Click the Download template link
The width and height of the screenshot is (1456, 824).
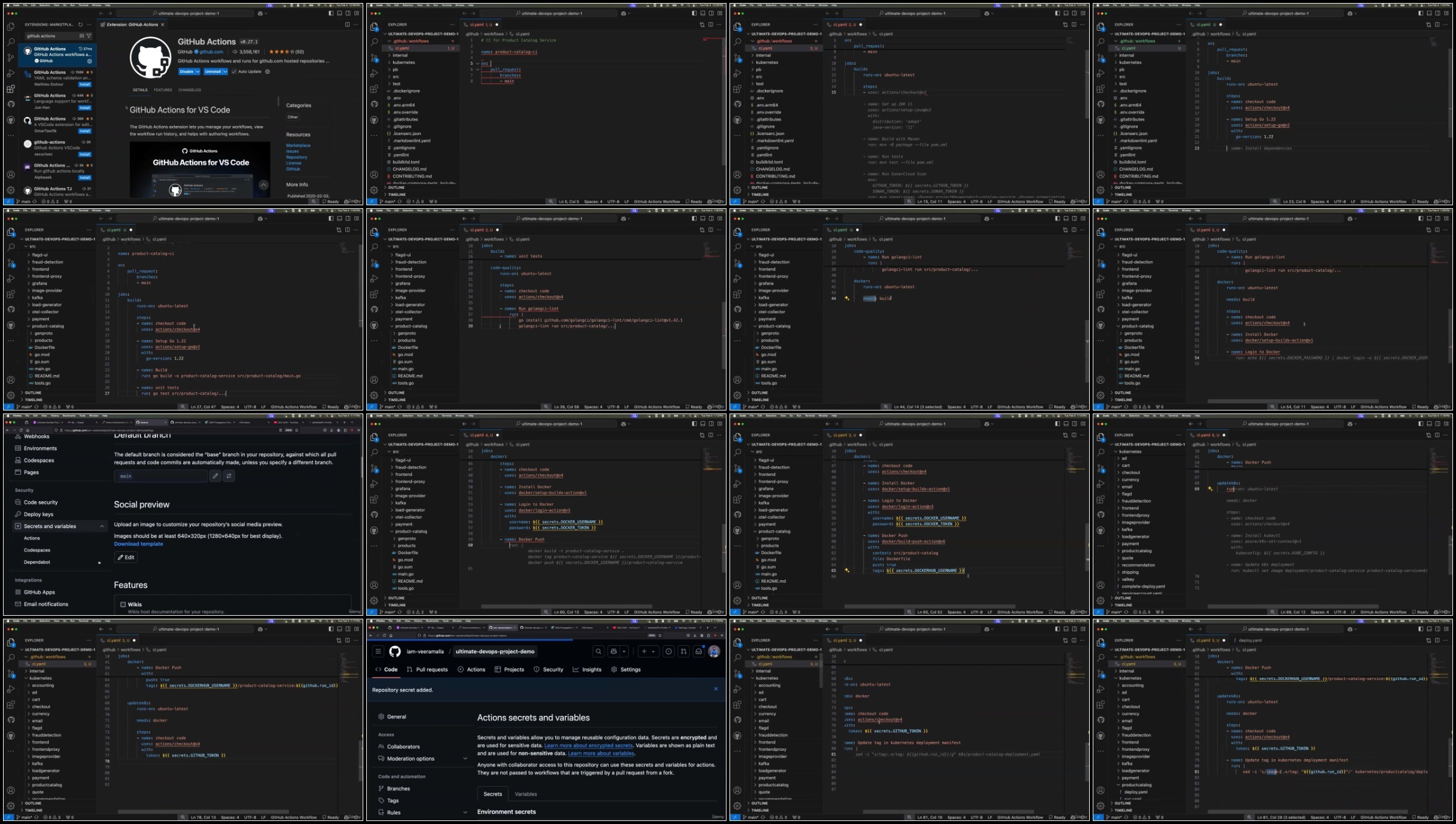point(139,544)
